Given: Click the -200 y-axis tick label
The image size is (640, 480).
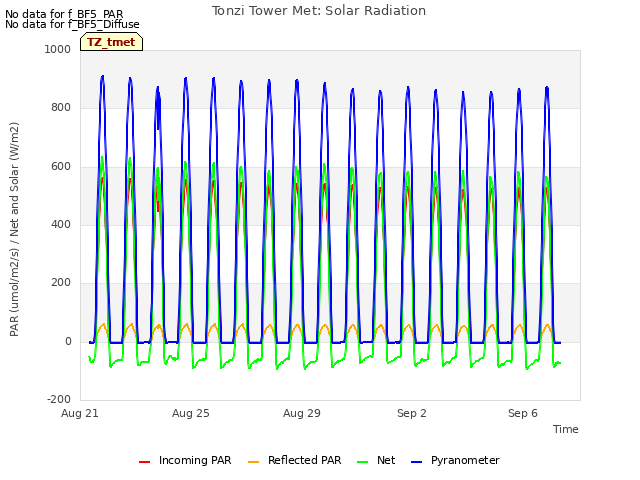Looking at the screenshot, I should (59, 399).
